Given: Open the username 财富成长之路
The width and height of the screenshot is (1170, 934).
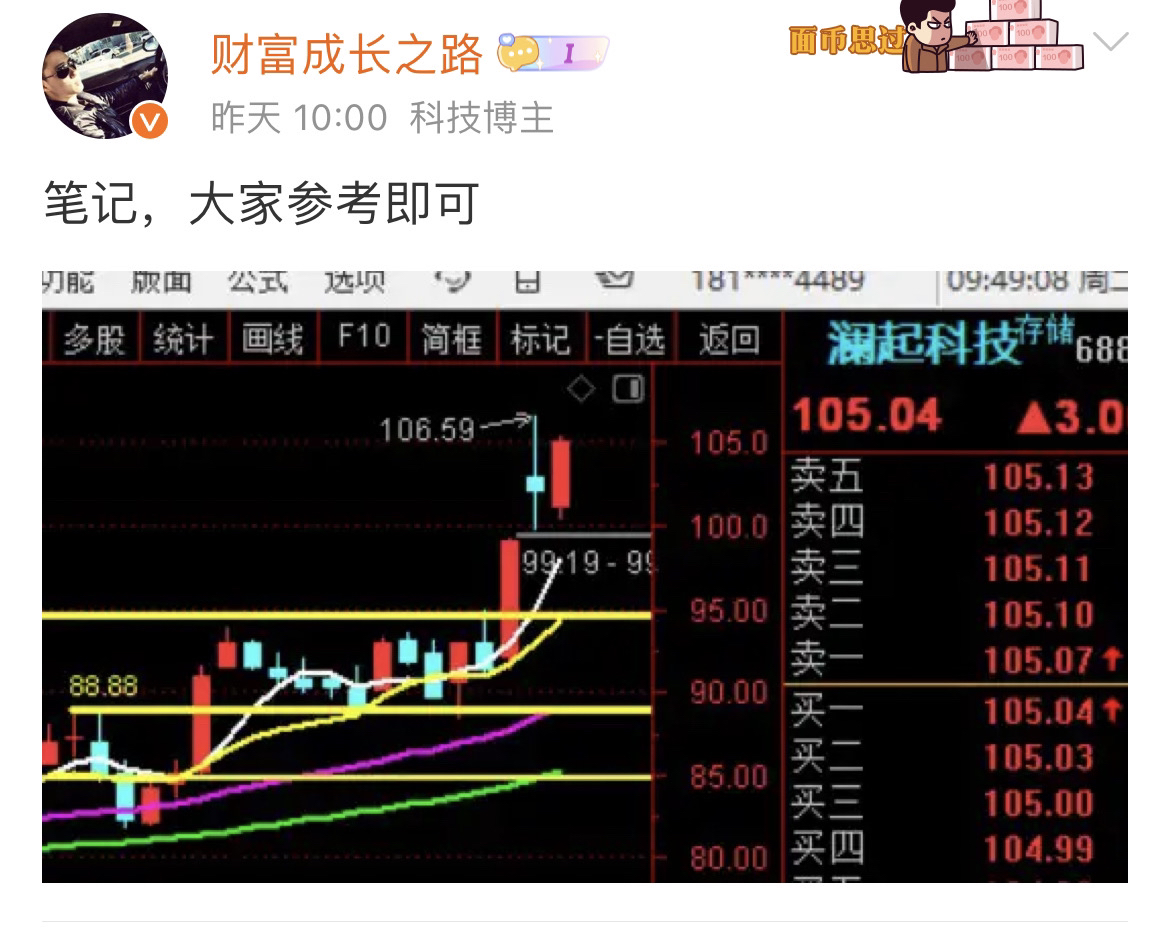Looking at the screenshot, I should coord(346,54).
